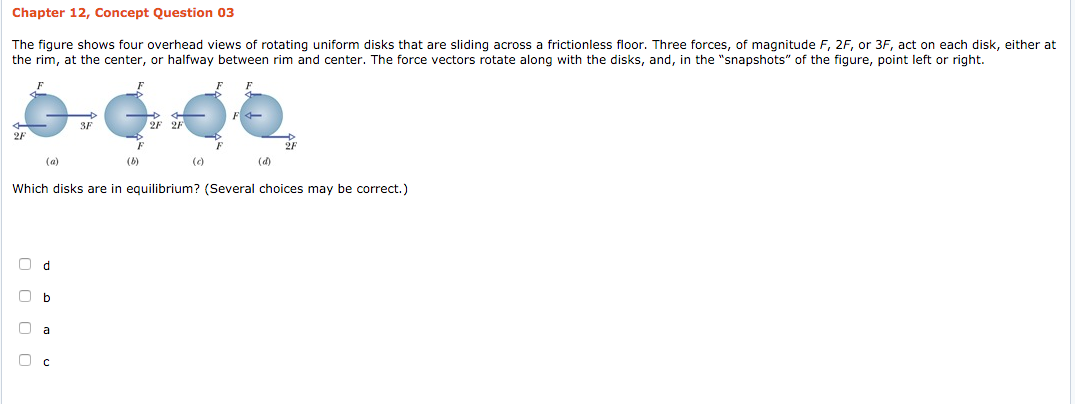Click the 'Which disks are in equilibrium?' question text
Image resolution: width=1075 pixels, height=404 pixels.
[210, 189]
